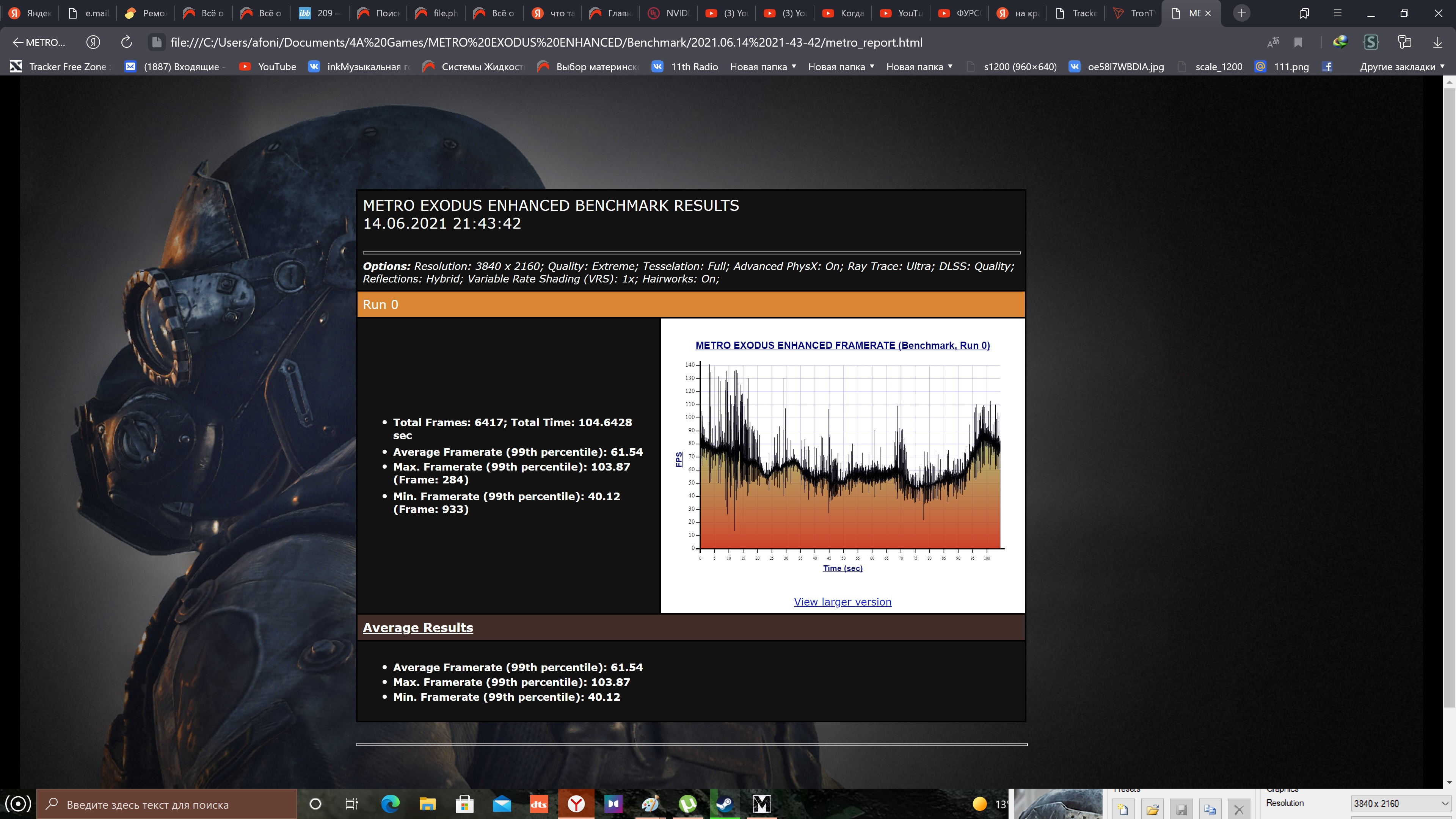
Task: Click the copy preset icon
Action: click(1210, 809)
